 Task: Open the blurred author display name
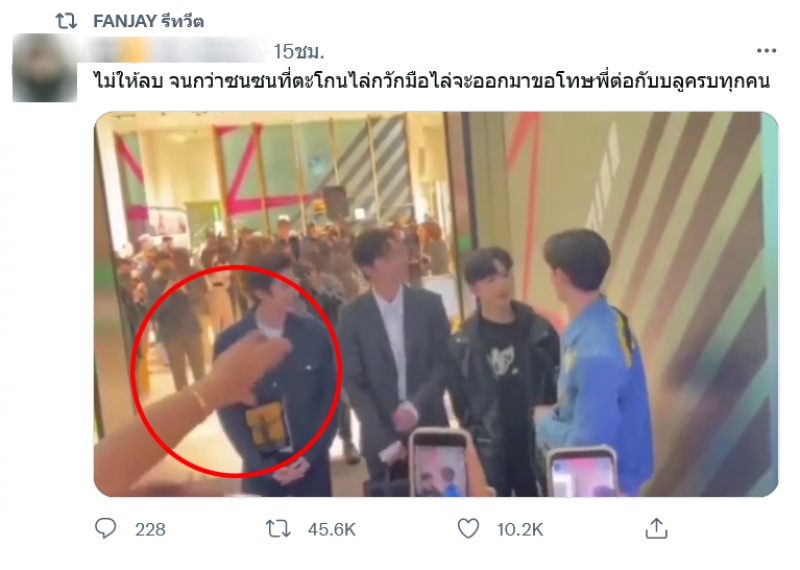(x=180, y=52)
